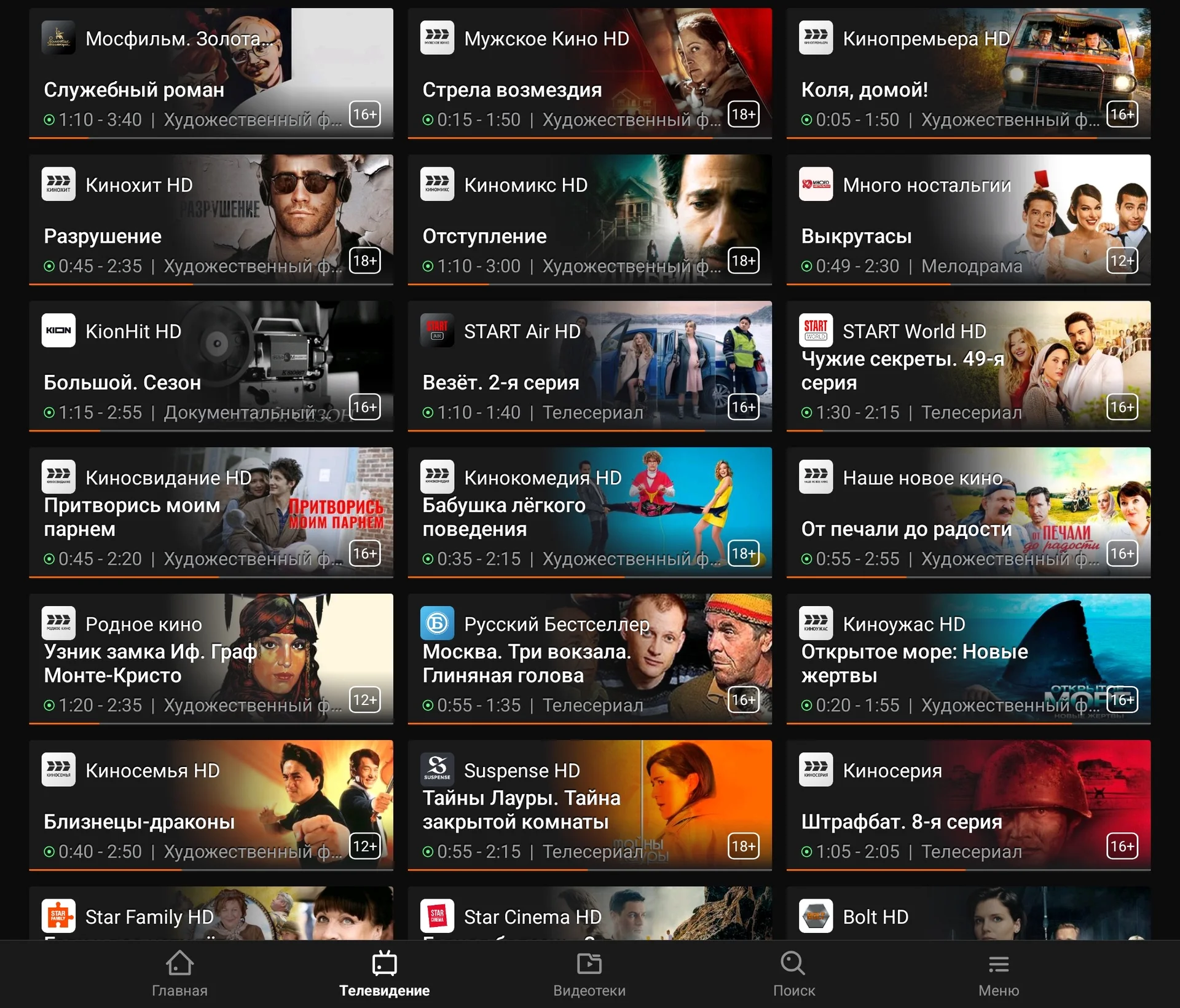This screenshot has width=1180, height=1008.
Task: Tap the Поиск magnifier icon
Action: point(793,963)
